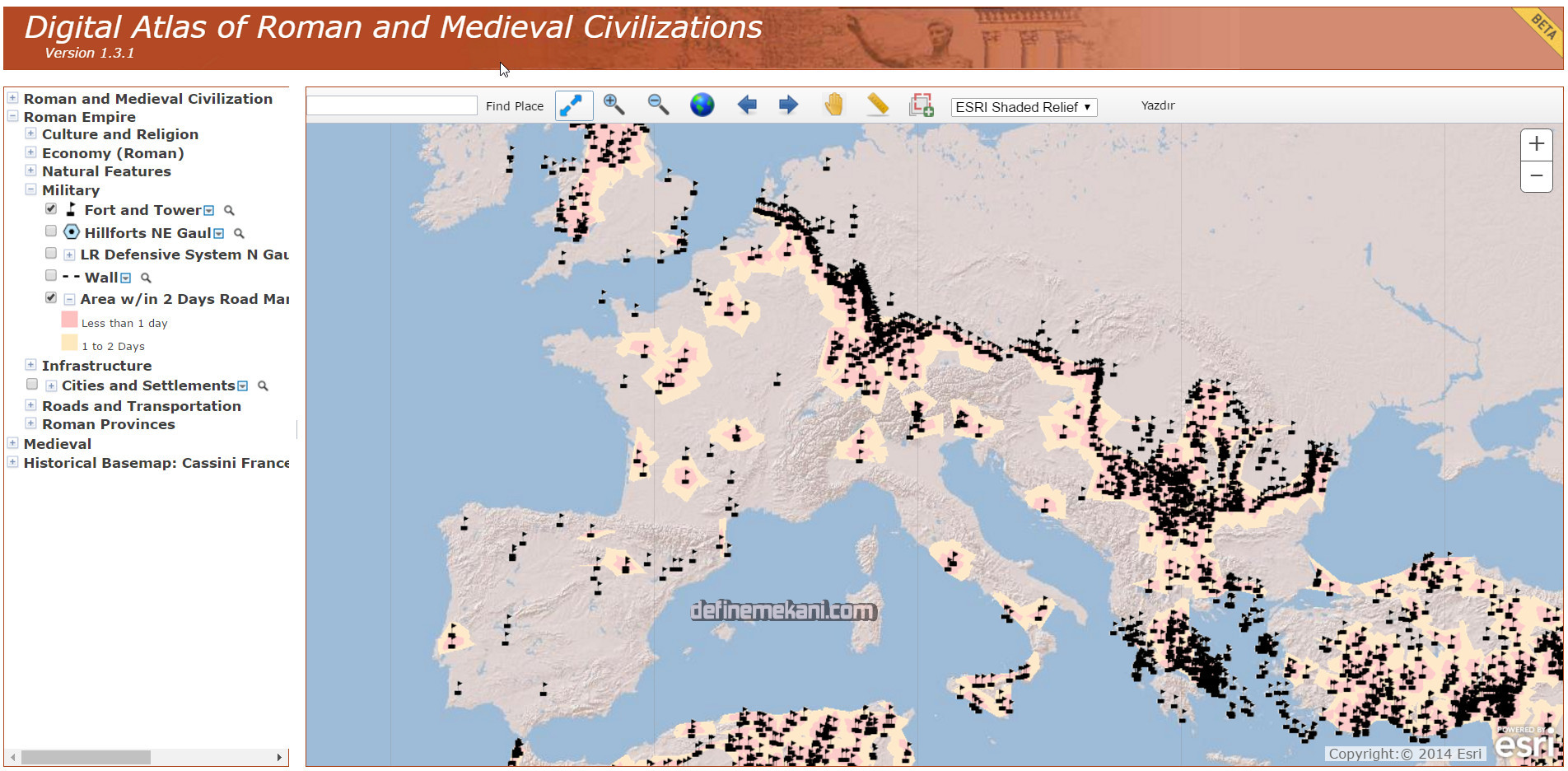Open the ESRI Shaded Relief basemap dropdown
Image resolution: width=1568 pixels, height=771 pixels.
click(x=1023, y=107)
